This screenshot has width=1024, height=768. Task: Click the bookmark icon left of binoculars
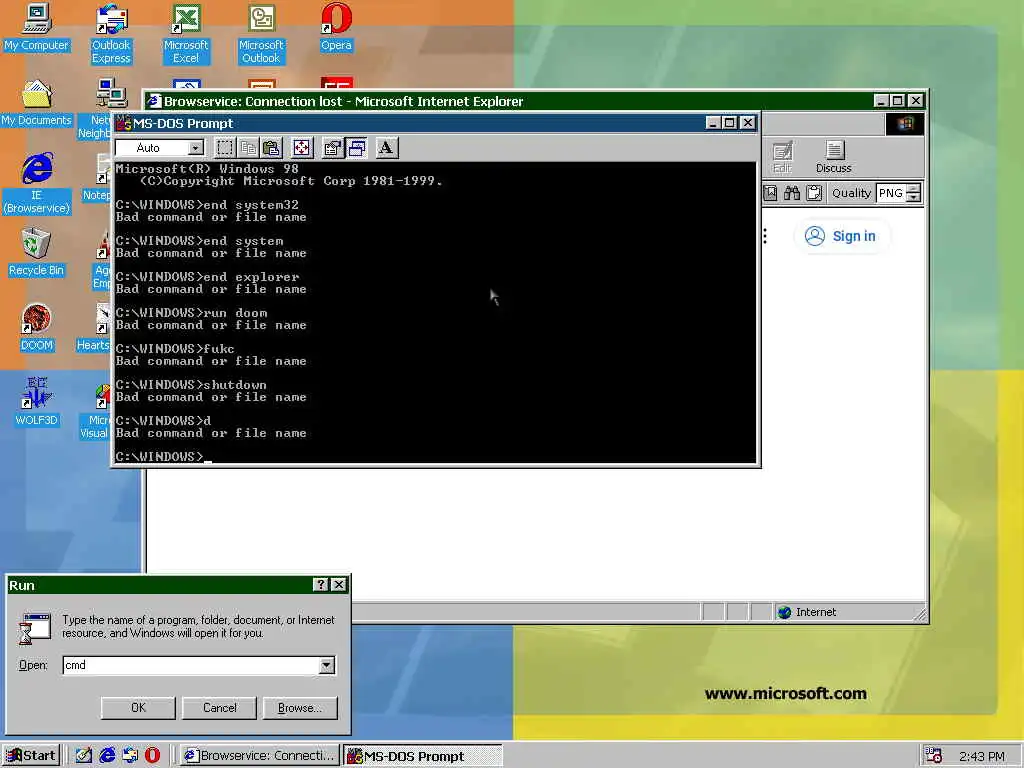771,193
